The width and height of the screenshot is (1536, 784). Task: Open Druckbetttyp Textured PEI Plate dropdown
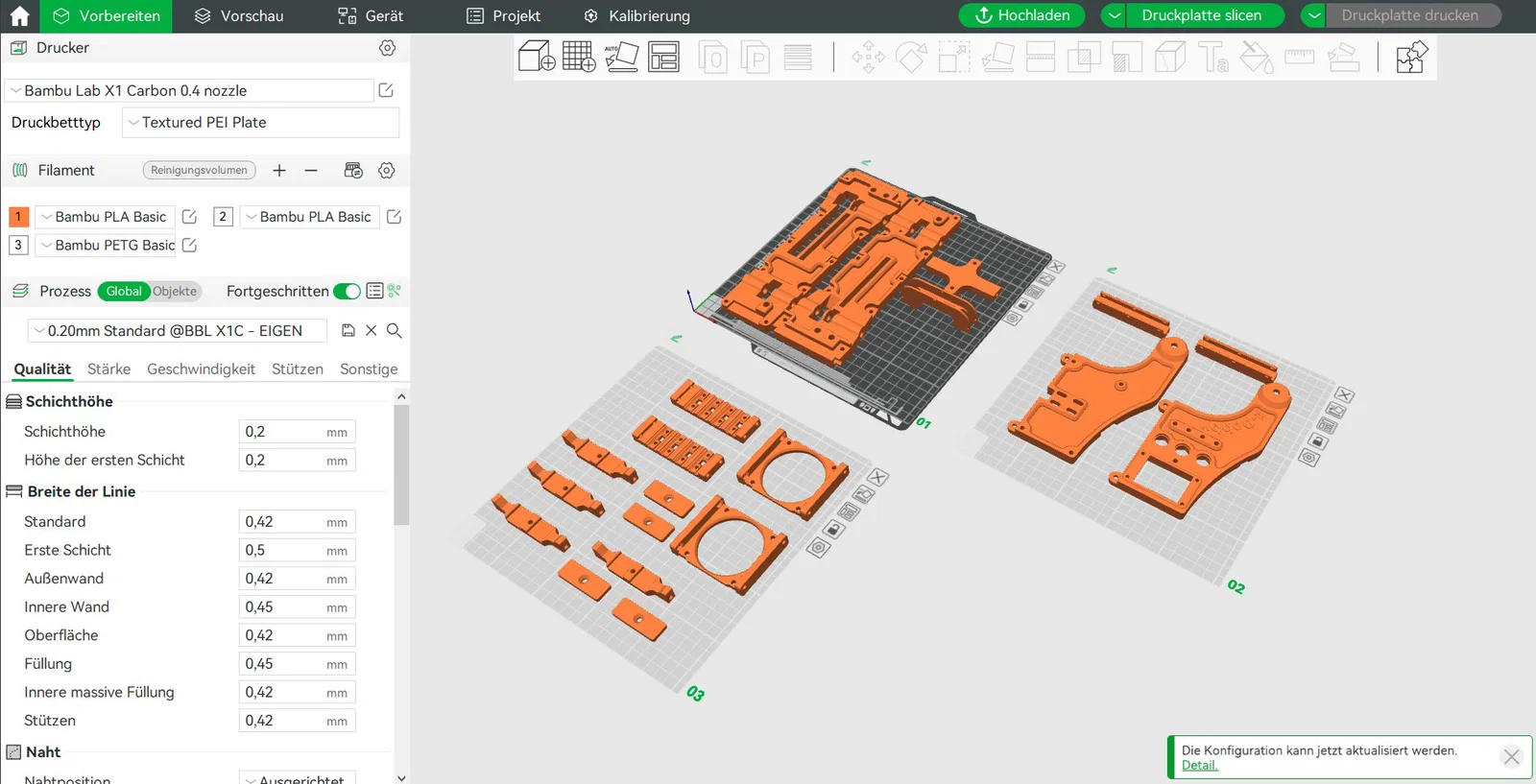pyautogui.click(x=260, y=123)
